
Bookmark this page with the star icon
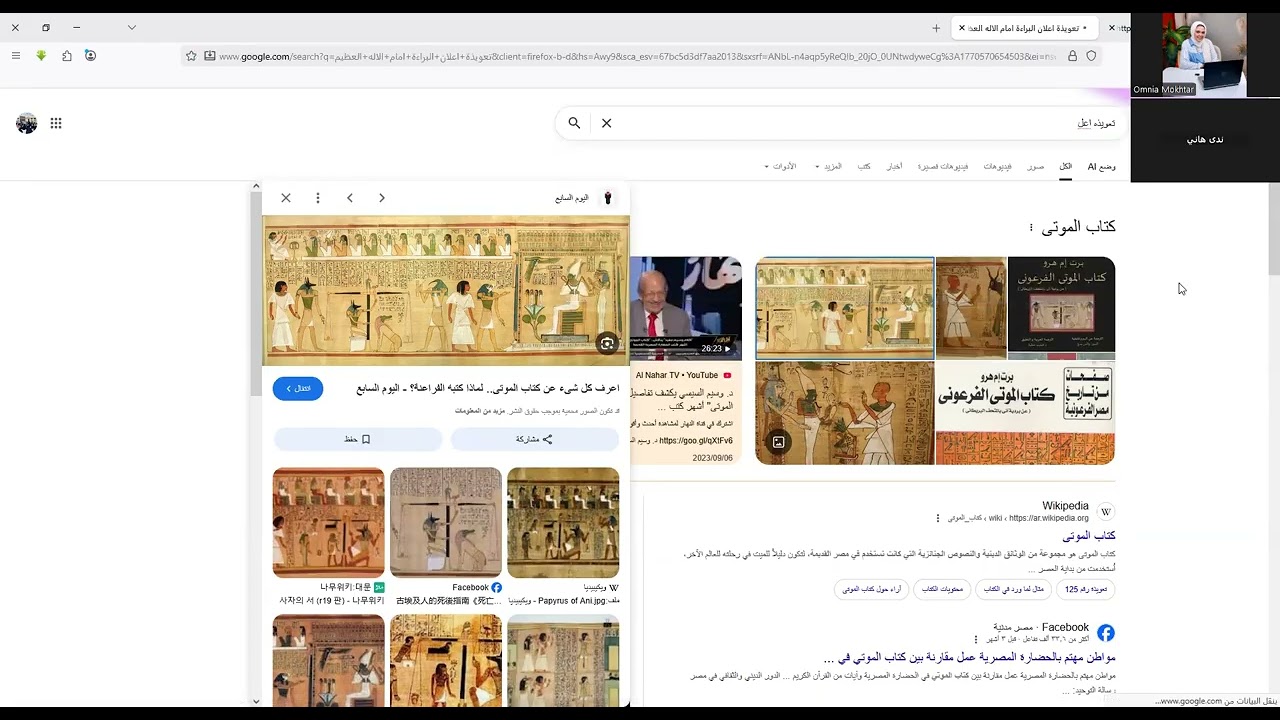click(191, 56)
